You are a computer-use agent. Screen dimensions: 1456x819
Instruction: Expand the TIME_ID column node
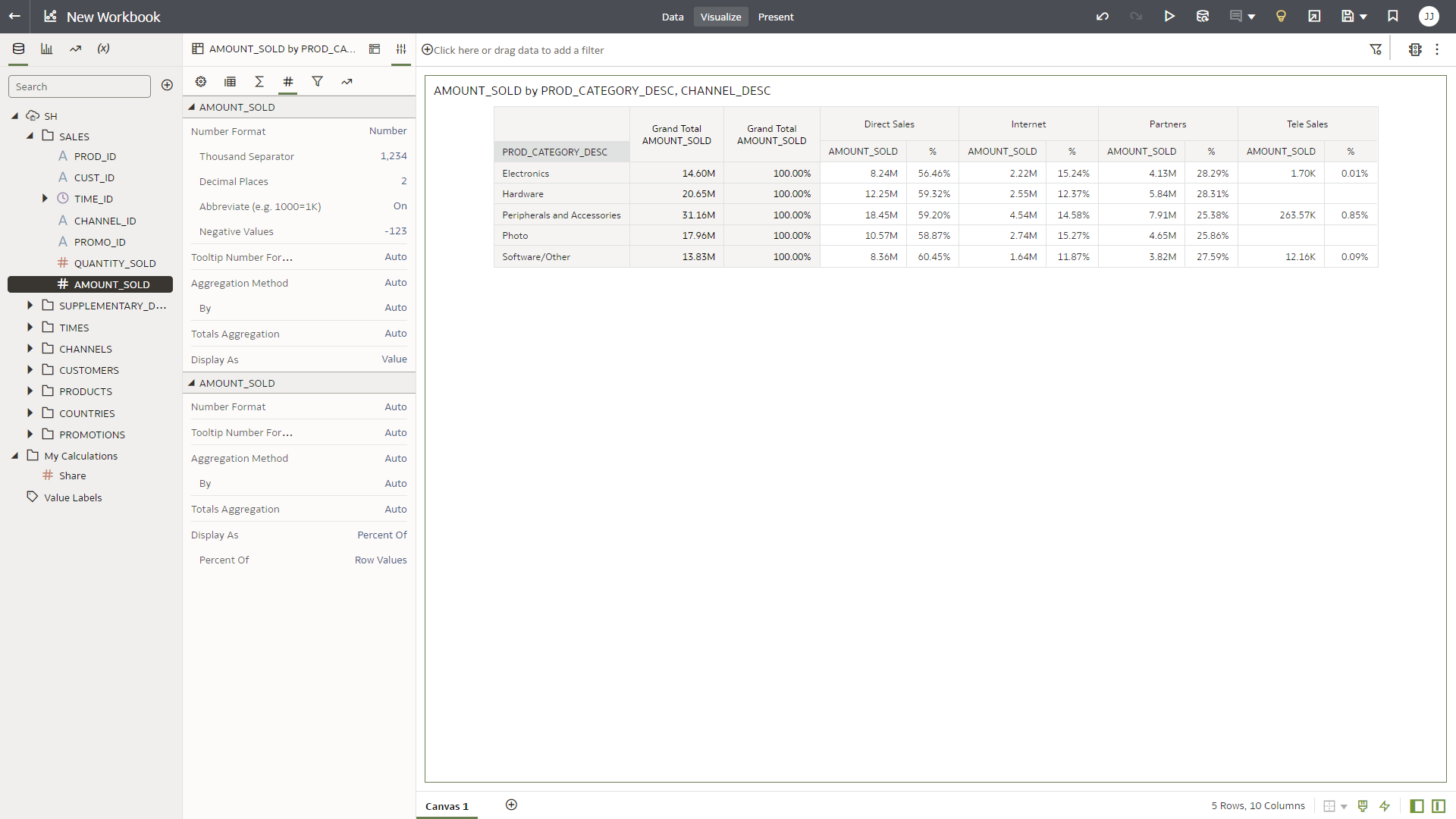pos(45,199)
